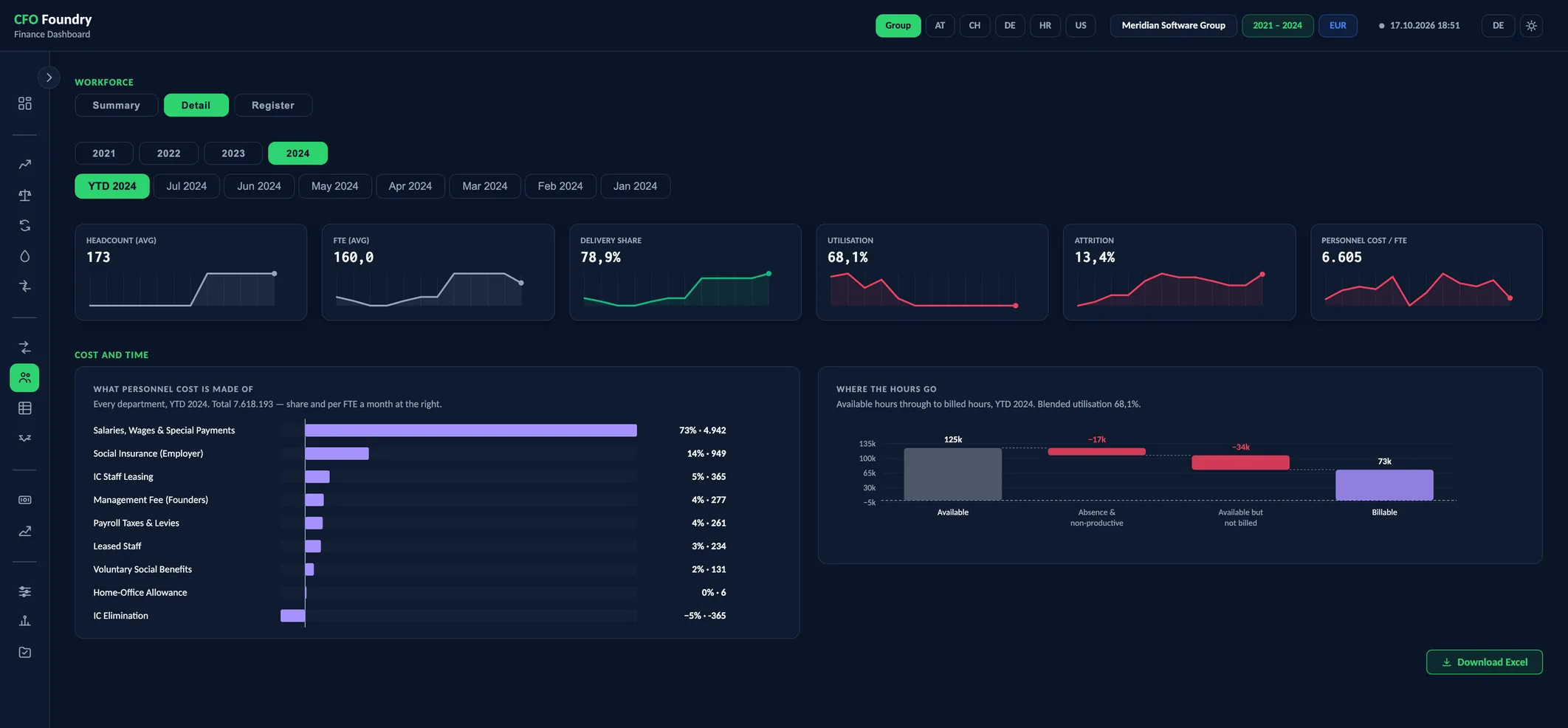Open the balance scales sidebar icon
Viewport: 1568px width, 728px height.
click(24, 195)
